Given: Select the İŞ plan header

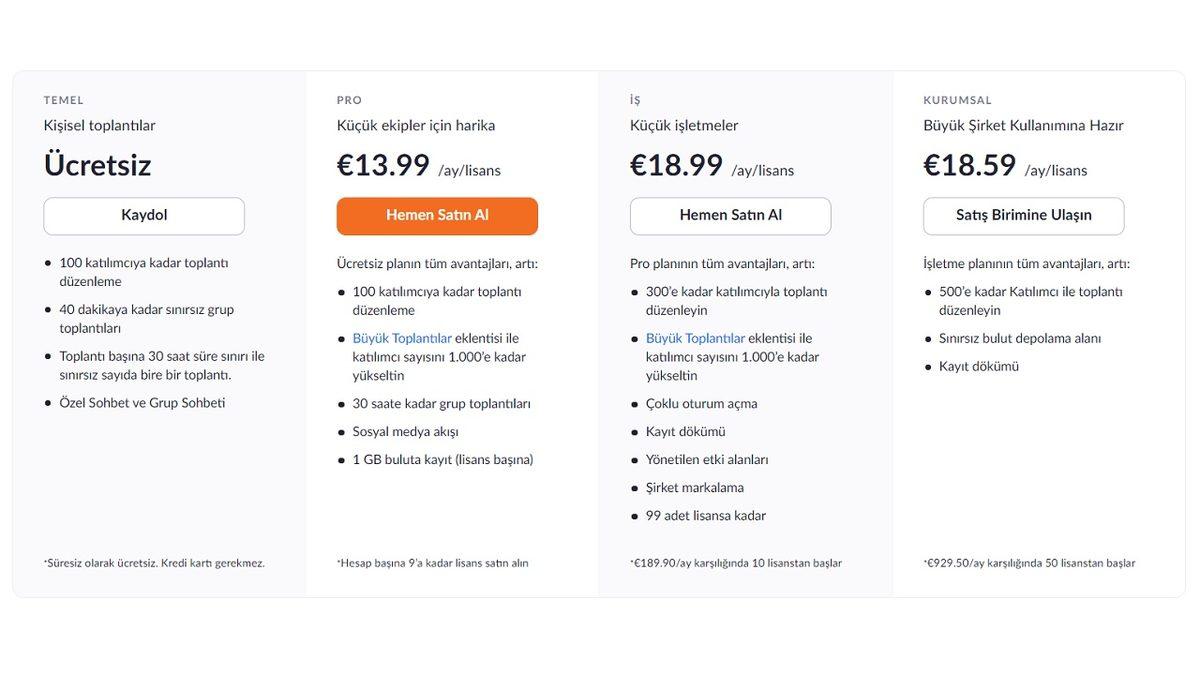Looking at the screenshot, I should tap(633, 99).
